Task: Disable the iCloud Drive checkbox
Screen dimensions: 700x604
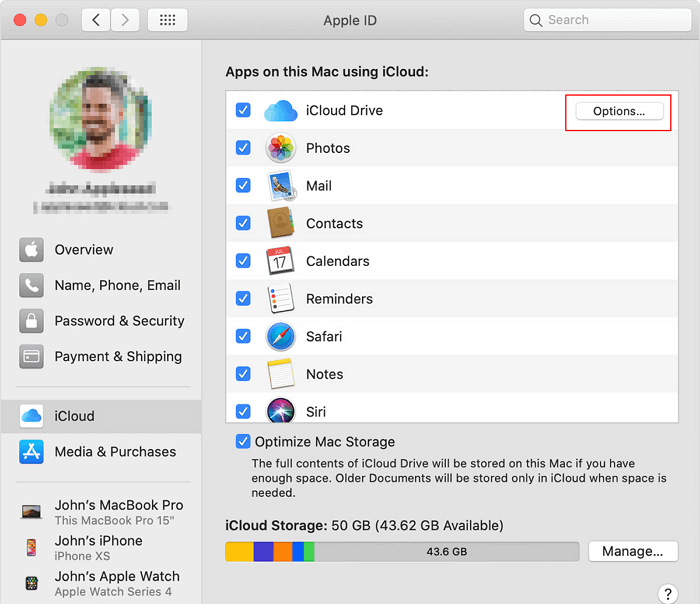Action: coord(243,110)
